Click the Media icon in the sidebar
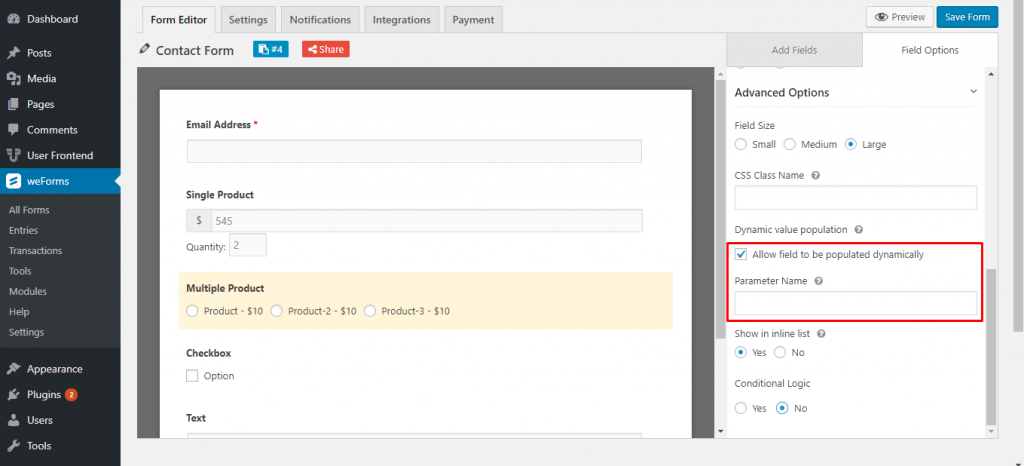Viewport: 1024px width, 466px height. point(13,78)
